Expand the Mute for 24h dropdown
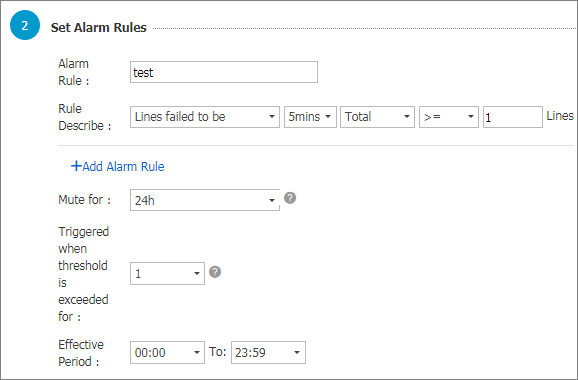 coord(205,200)
